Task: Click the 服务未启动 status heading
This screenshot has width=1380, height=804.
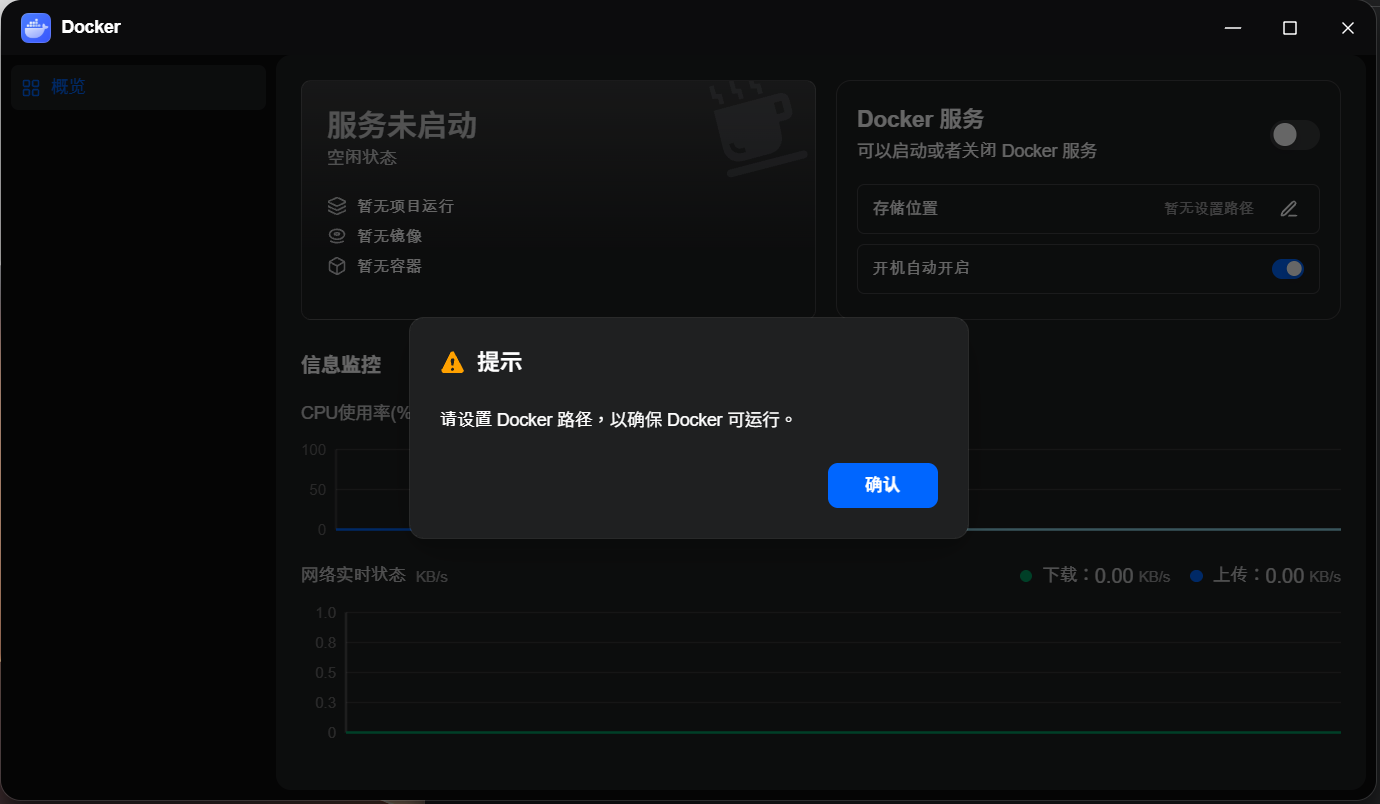Action: click(x=402, y=126)
